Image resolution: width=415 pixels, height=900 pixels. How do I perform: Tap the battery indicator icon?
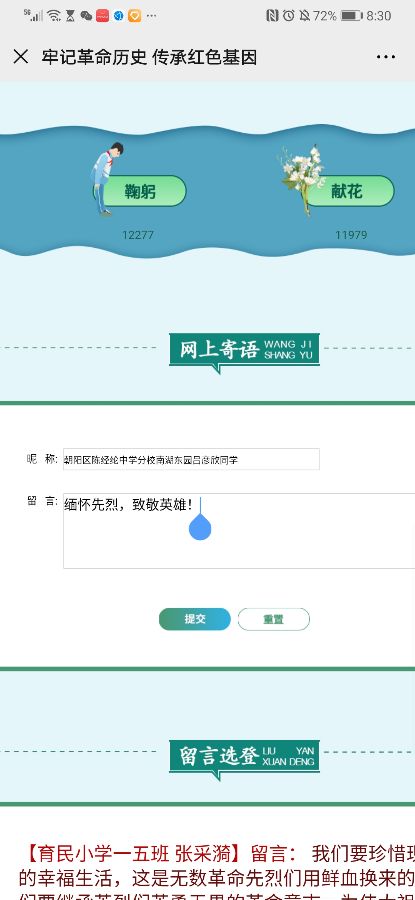352,16
